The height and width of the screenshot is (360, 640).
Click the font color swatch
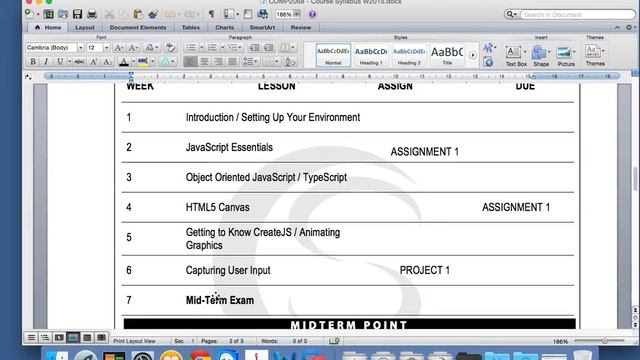click(x=124, y=62)
